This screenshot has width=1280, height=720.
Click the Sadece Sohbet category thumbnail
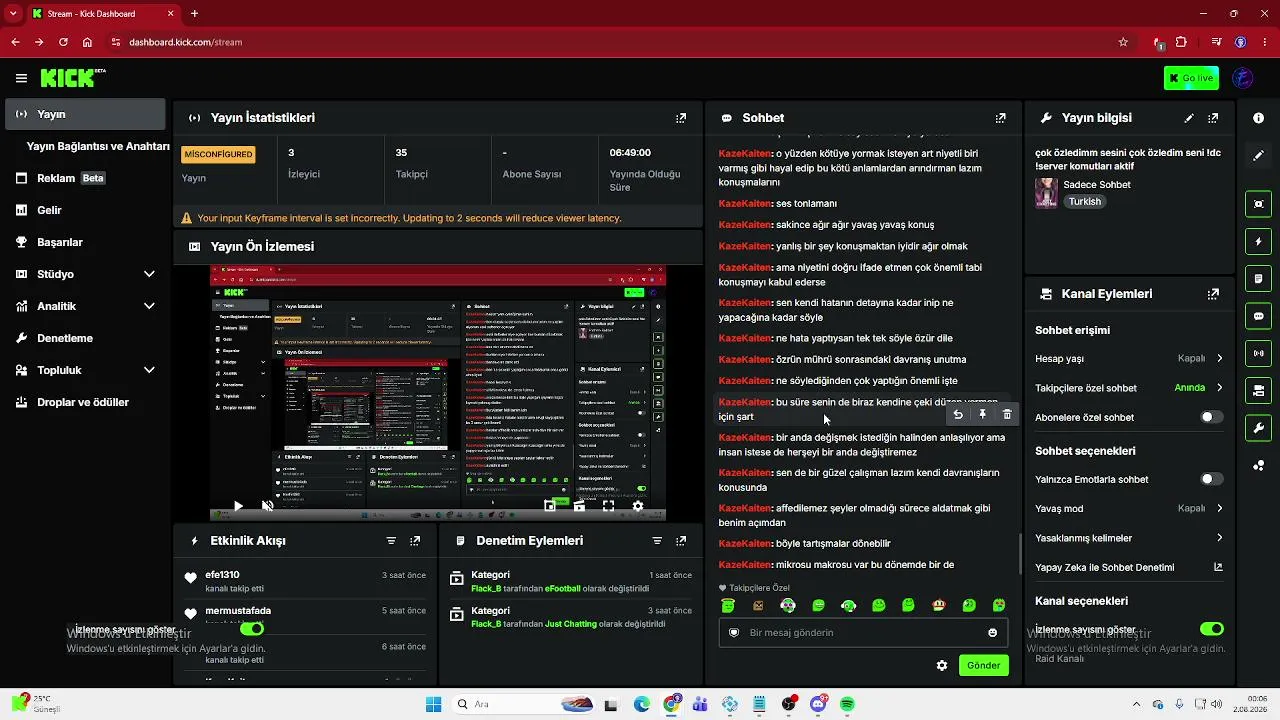pos(1046,193)
